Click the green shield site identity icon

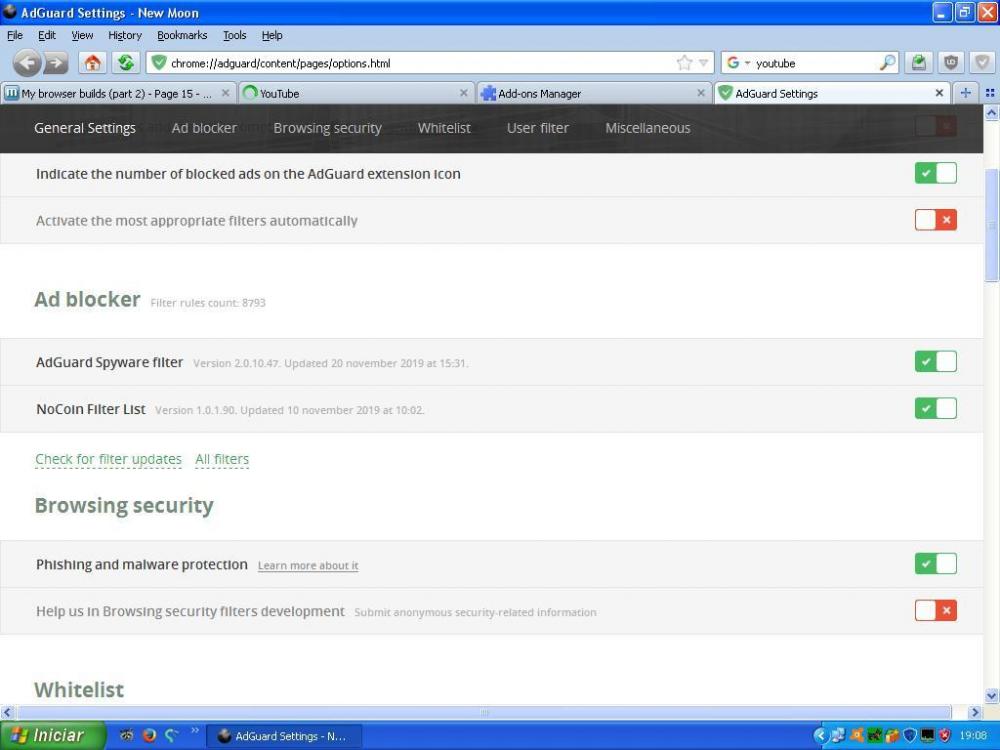pyautogui.click(x=159, y=62)
